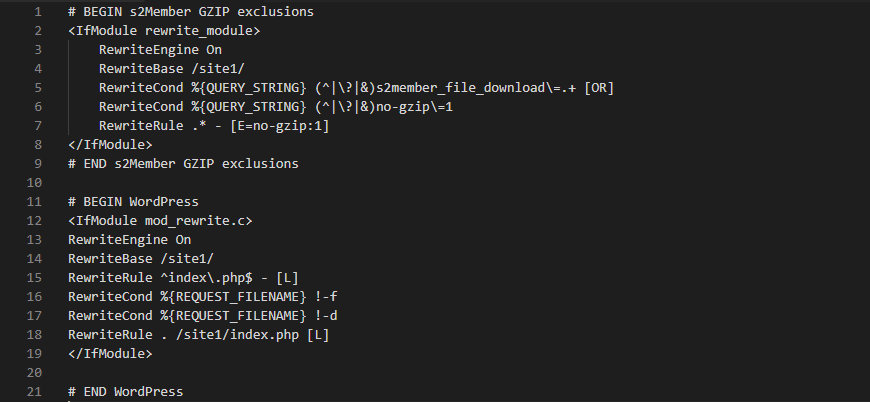Click '<IfModule mod_rewrite.c>' on line 12
The width and height of the screenshot is (870, 402).
[160, 221]
